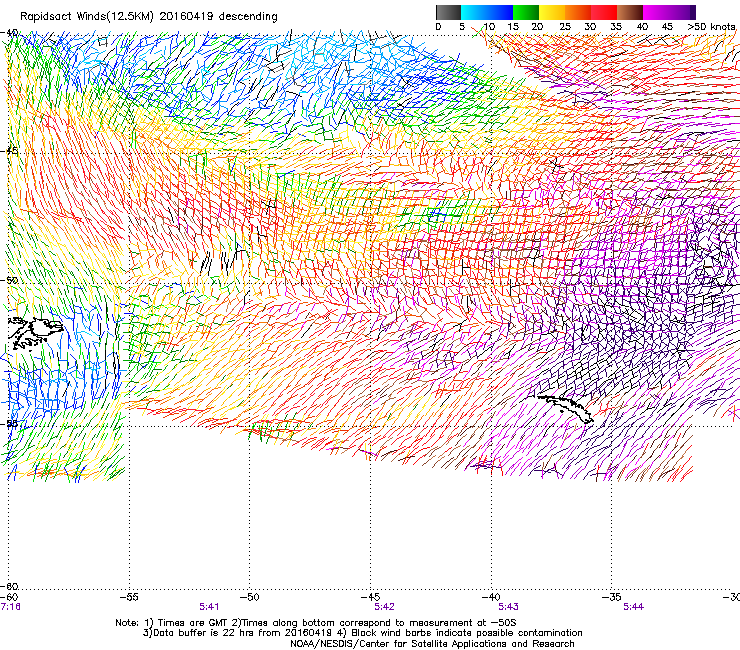The height and width of the screenshot is (650, 740).
Task: Click the NOAA/NESDIS credit line
Action: point(432,644)
